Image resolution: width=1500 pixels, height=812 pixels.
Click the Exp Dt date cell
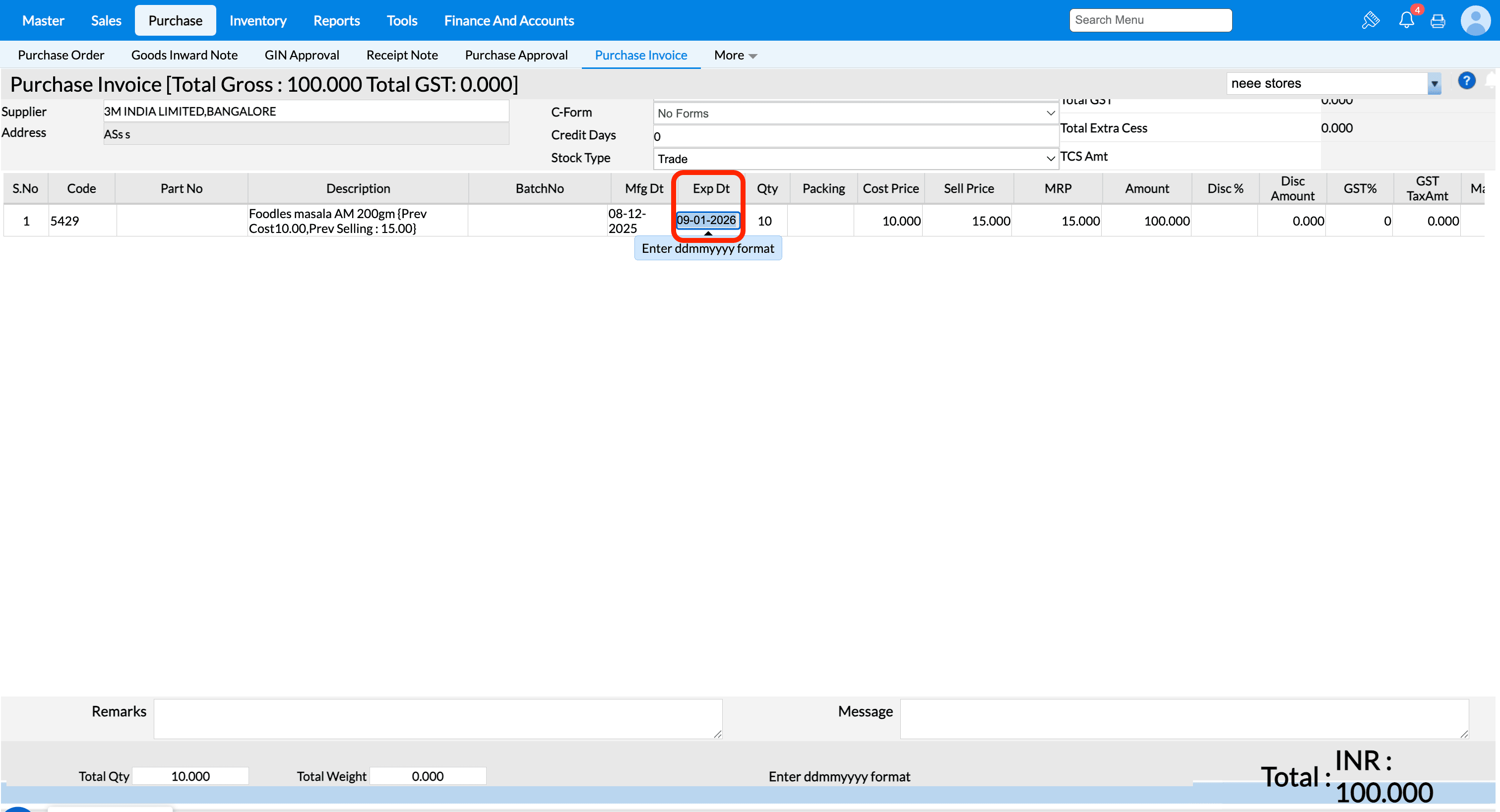pos(707,220)
